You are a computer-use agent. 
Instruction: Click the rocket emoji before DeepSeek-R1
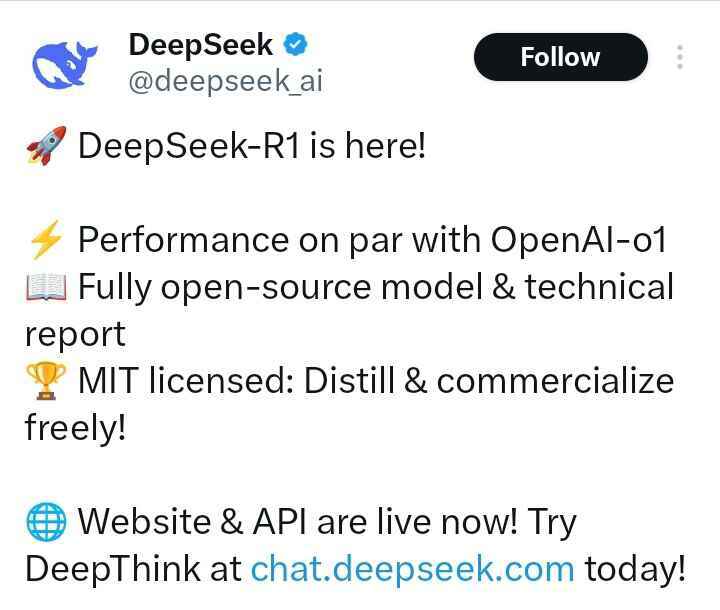(46, 145)
